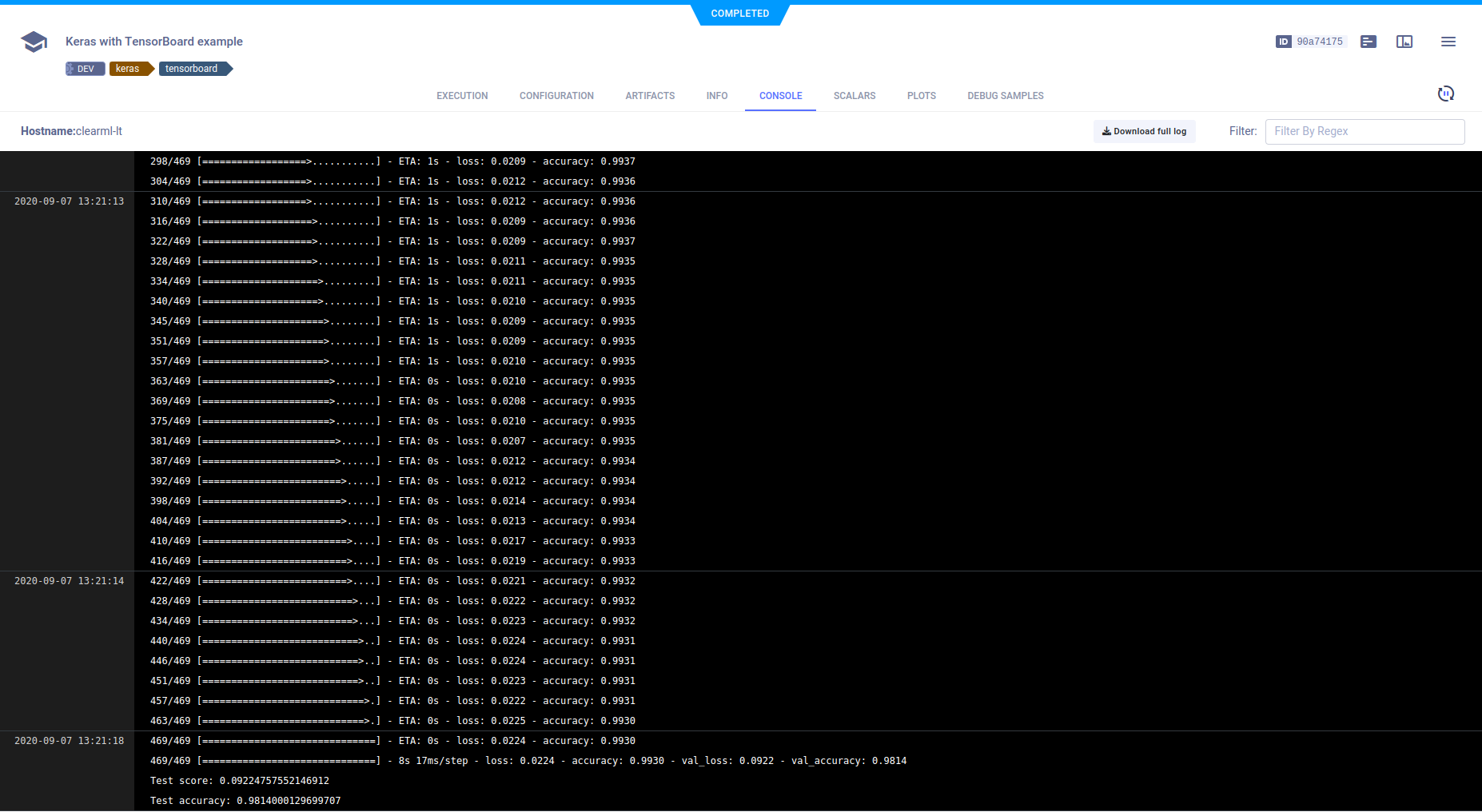Viewport: 1482px width, 812px height.
Task: Click the DEV tag label
Action: tap(85, 69)
